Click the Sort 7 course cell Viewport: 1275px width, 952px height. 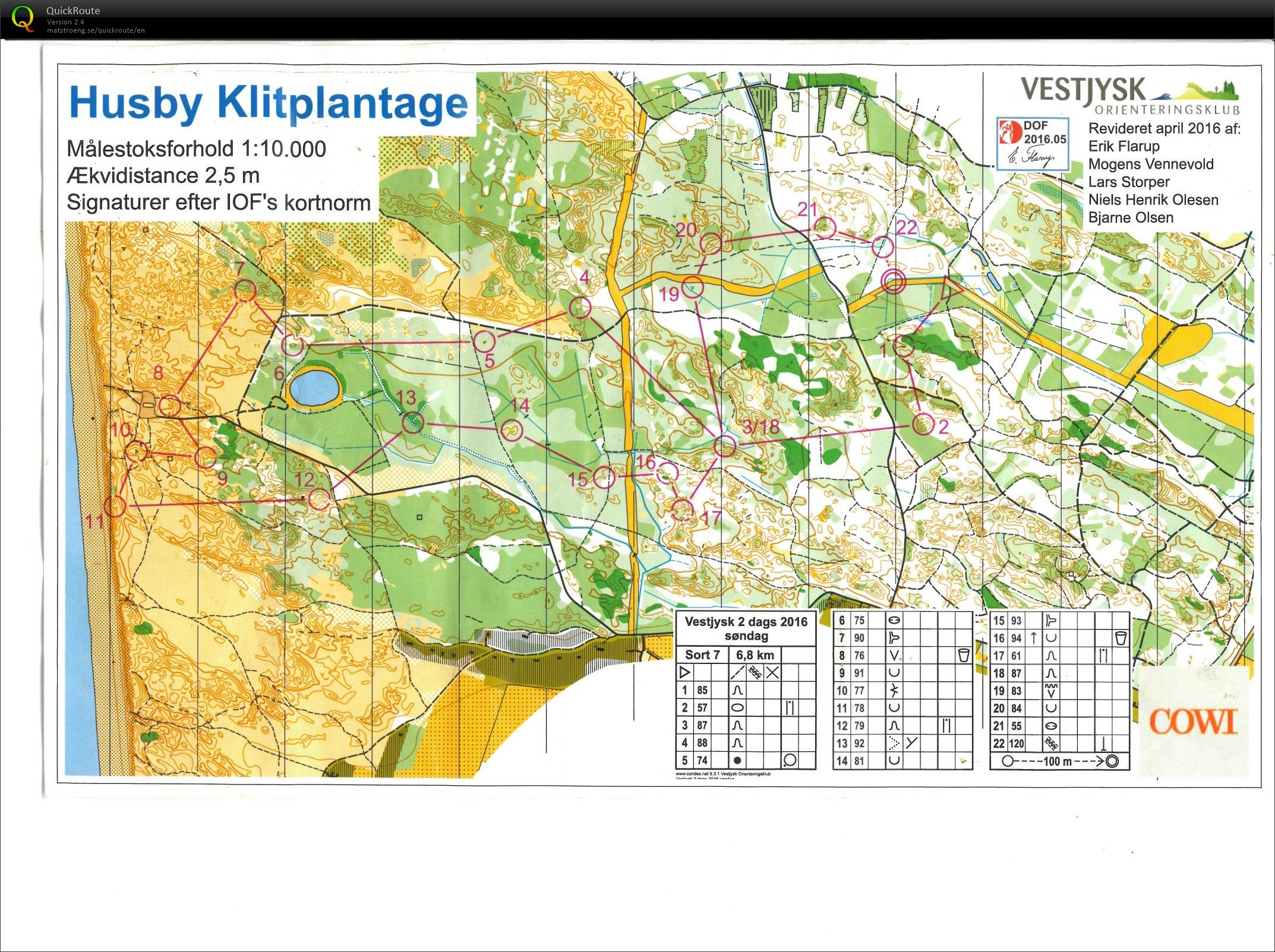coord(702,655)
